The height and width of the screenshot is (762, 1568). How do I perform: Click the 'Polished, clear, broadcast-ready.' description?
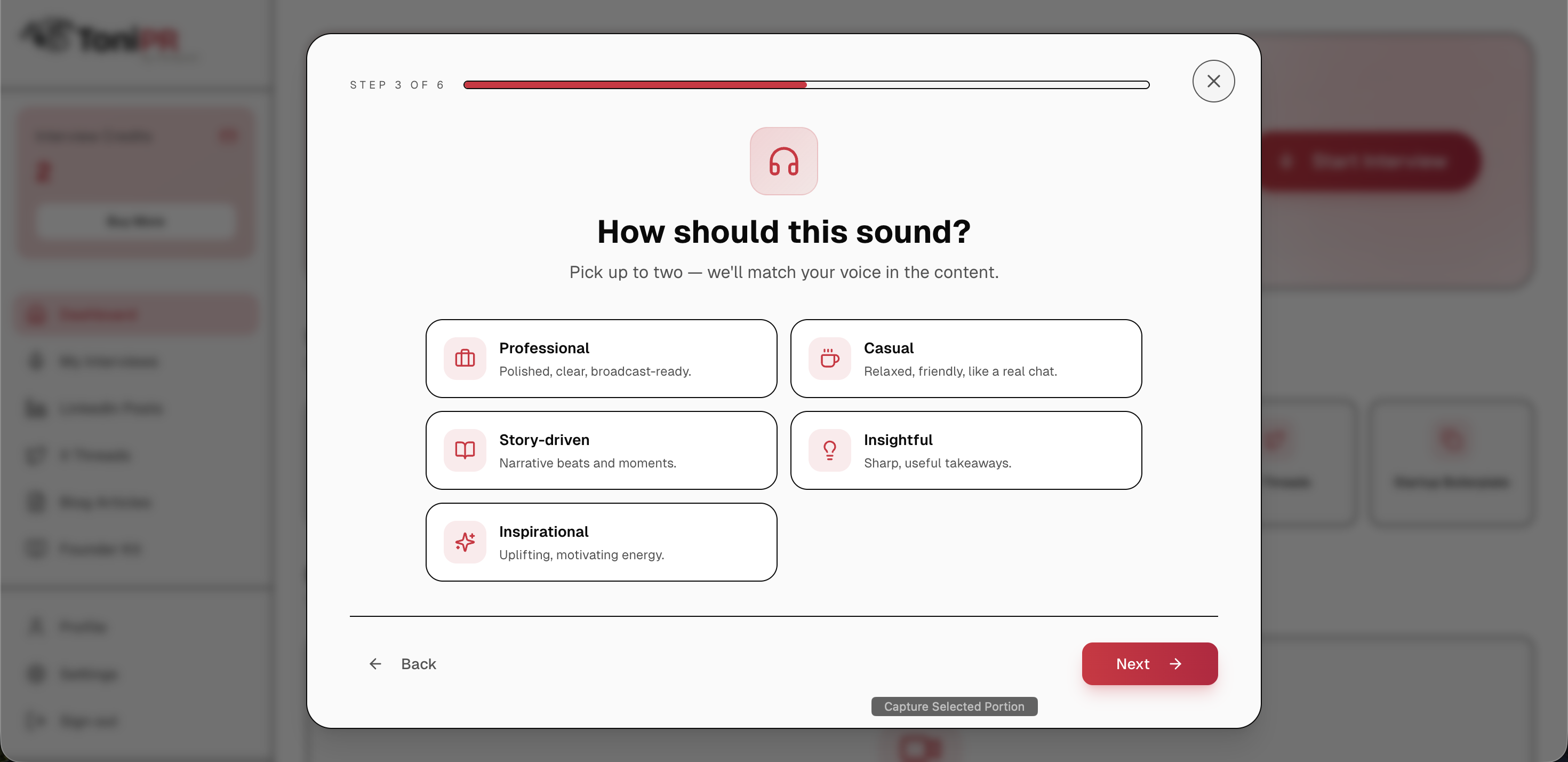(595, 371)
